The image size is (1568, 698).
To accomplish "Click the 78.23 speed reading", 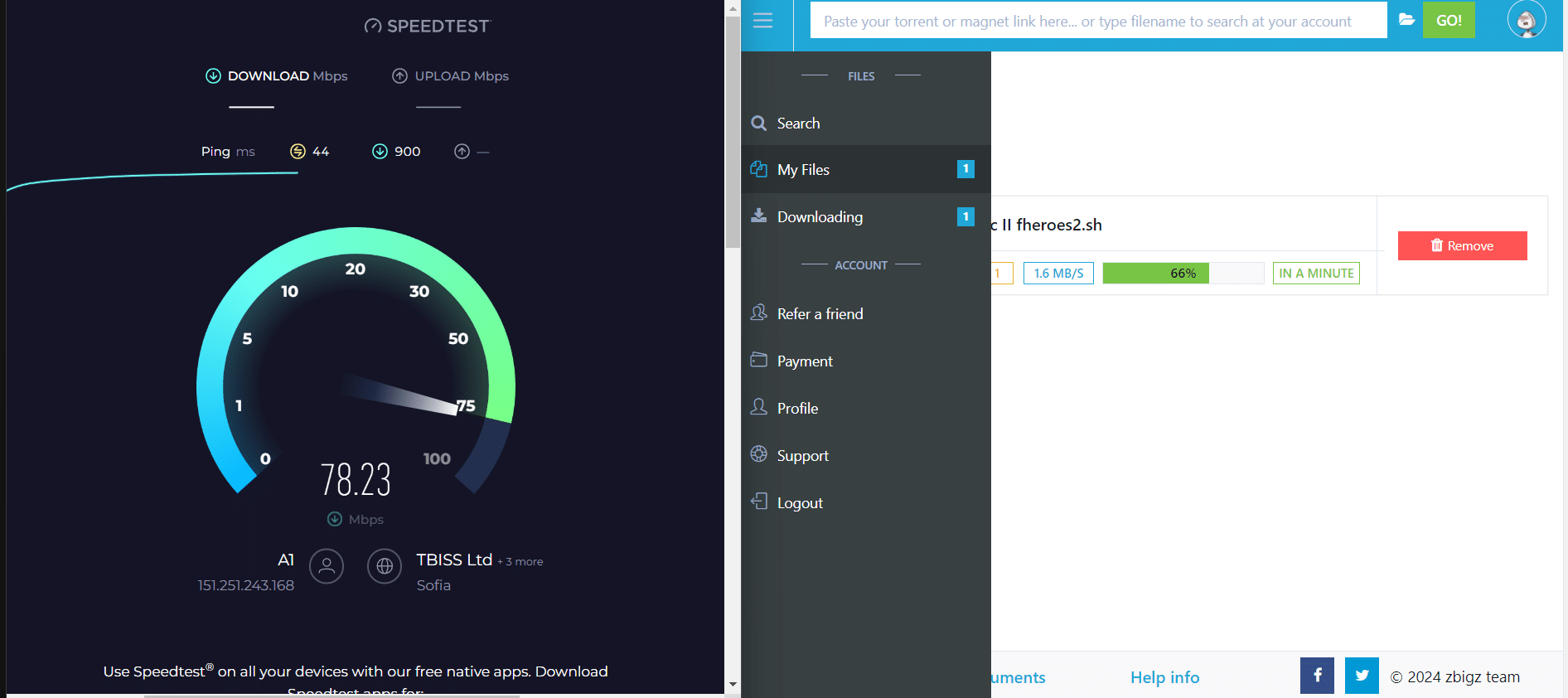I will click(356, 480).
